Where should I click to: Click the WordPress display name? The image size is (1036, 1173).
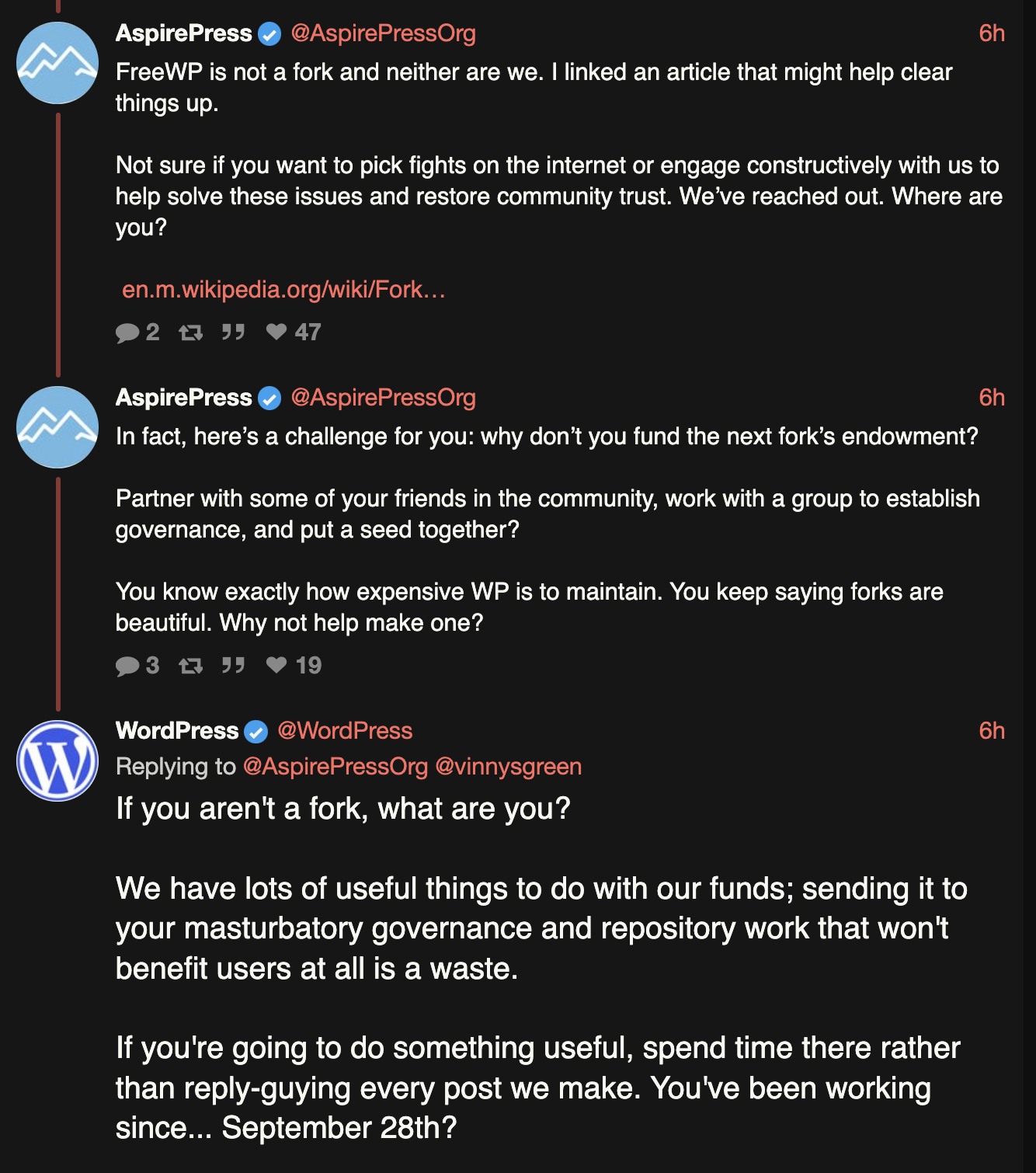[x=177, y=731]
